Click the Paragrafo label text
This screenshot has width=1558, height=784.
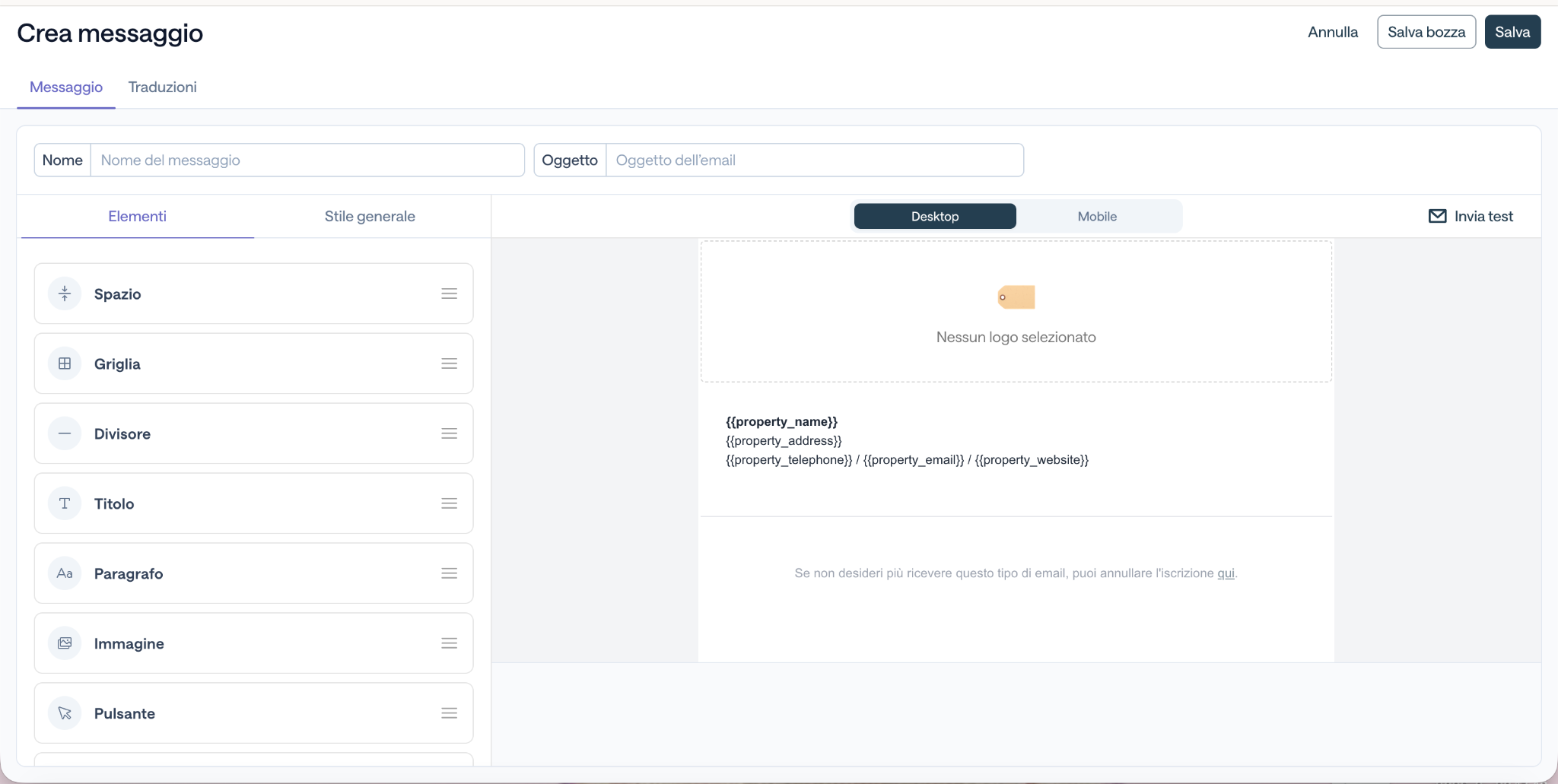pyautogui.click(x=129, y=573)
